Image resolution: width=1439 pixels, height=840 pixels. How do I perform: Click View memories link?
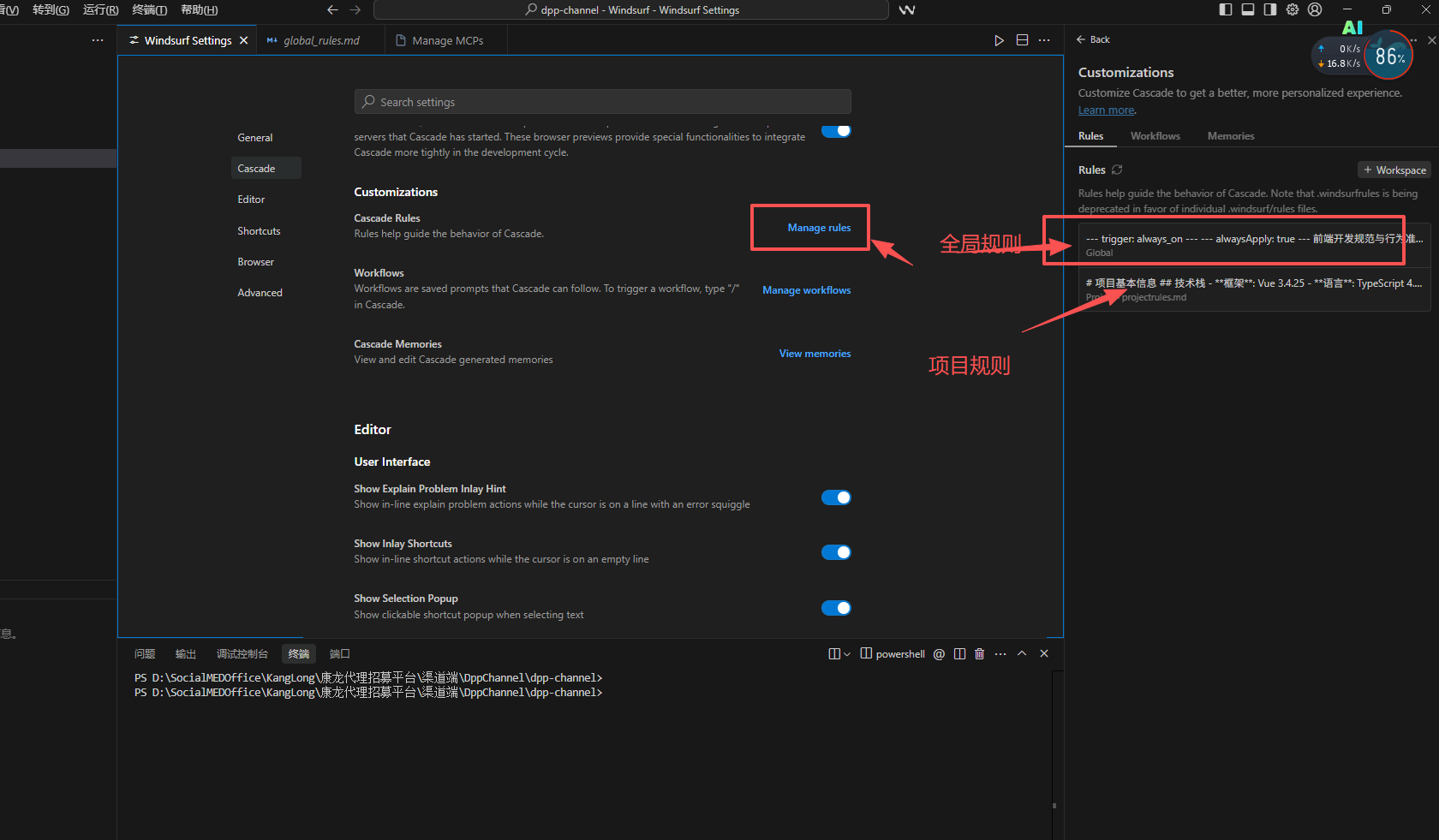point(815,354)
